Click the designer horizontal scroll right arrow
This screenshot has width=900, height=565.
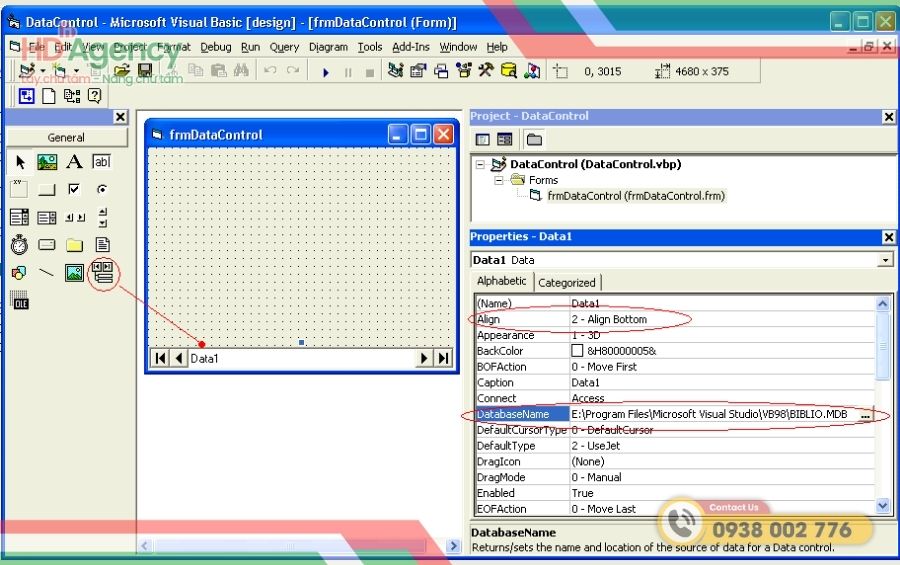pos(453,545)
